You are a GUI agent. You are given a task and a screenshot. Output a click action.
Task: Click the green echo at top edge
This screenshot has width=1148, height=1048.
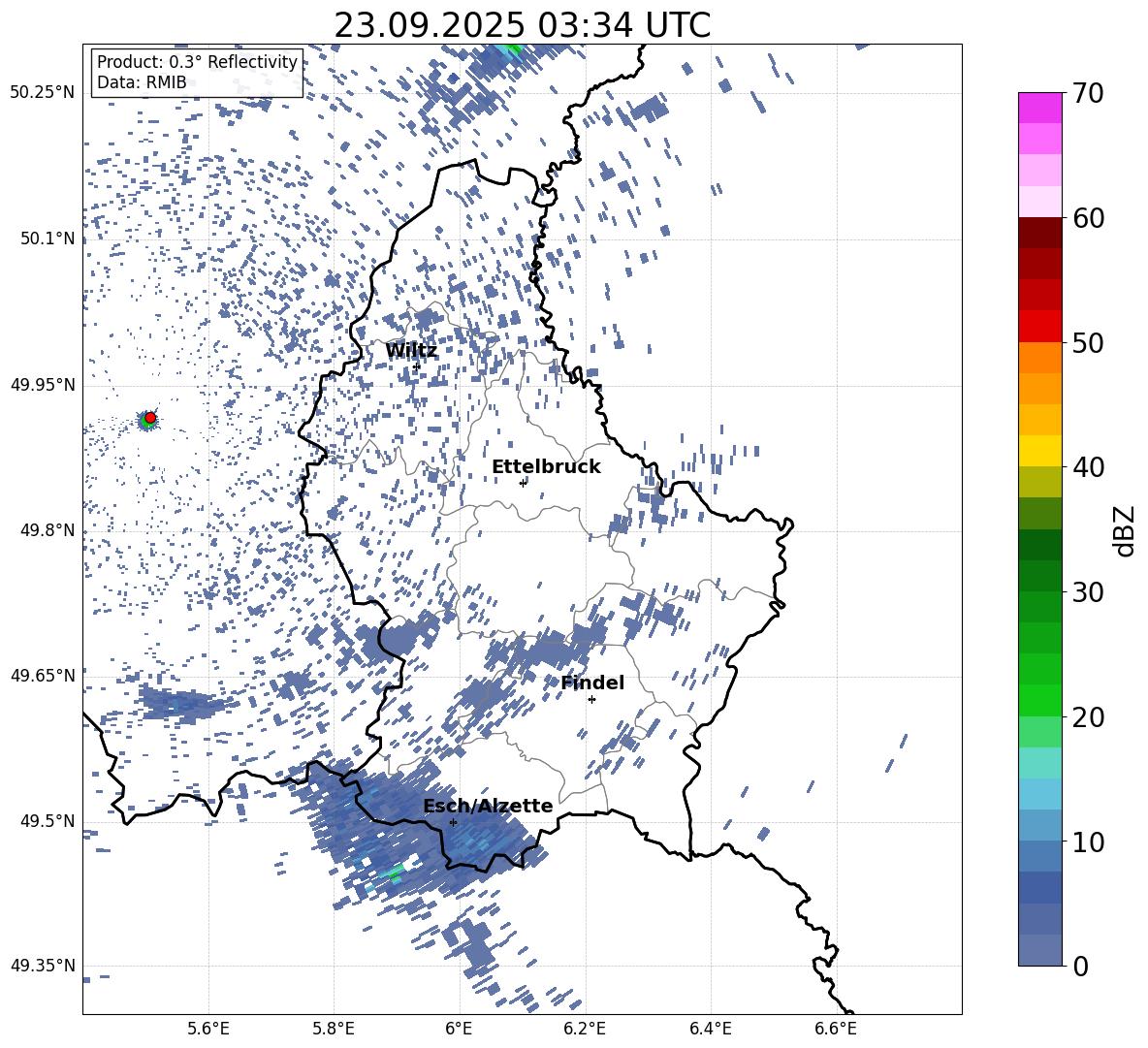[x=509, y=49]
